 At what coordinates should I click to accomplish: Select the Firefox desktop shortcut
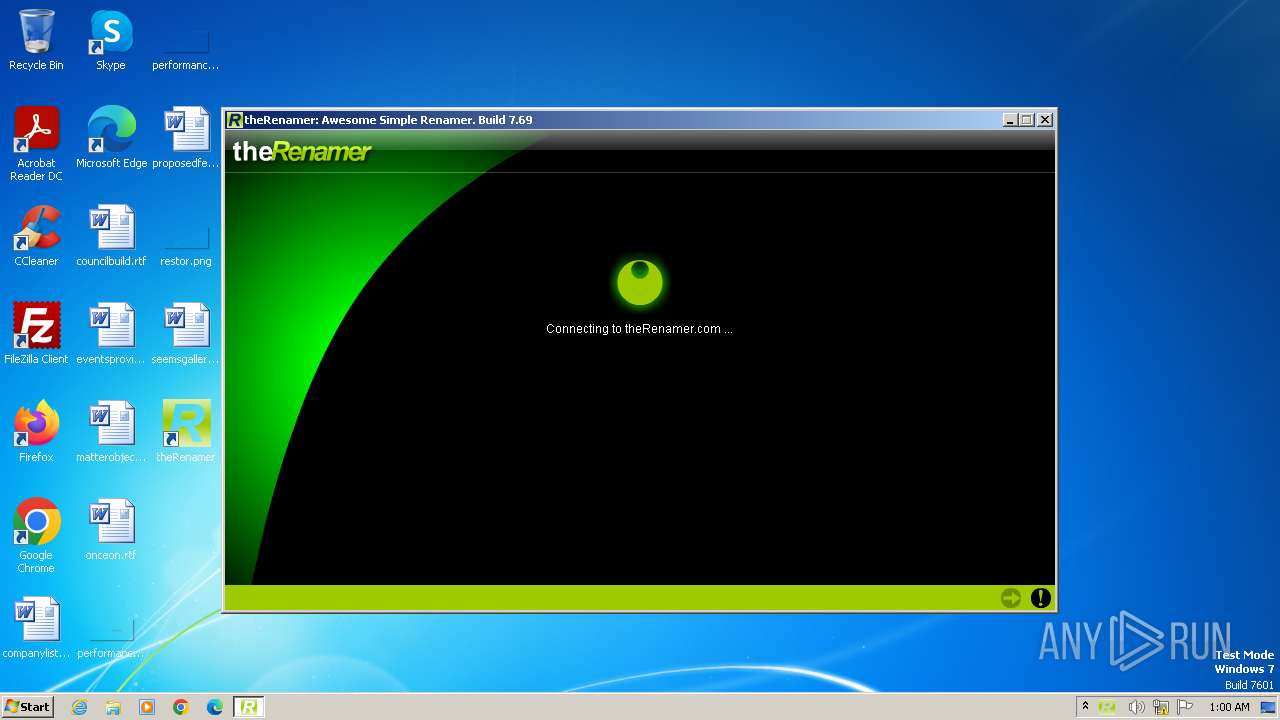click(x=36, y=432)
